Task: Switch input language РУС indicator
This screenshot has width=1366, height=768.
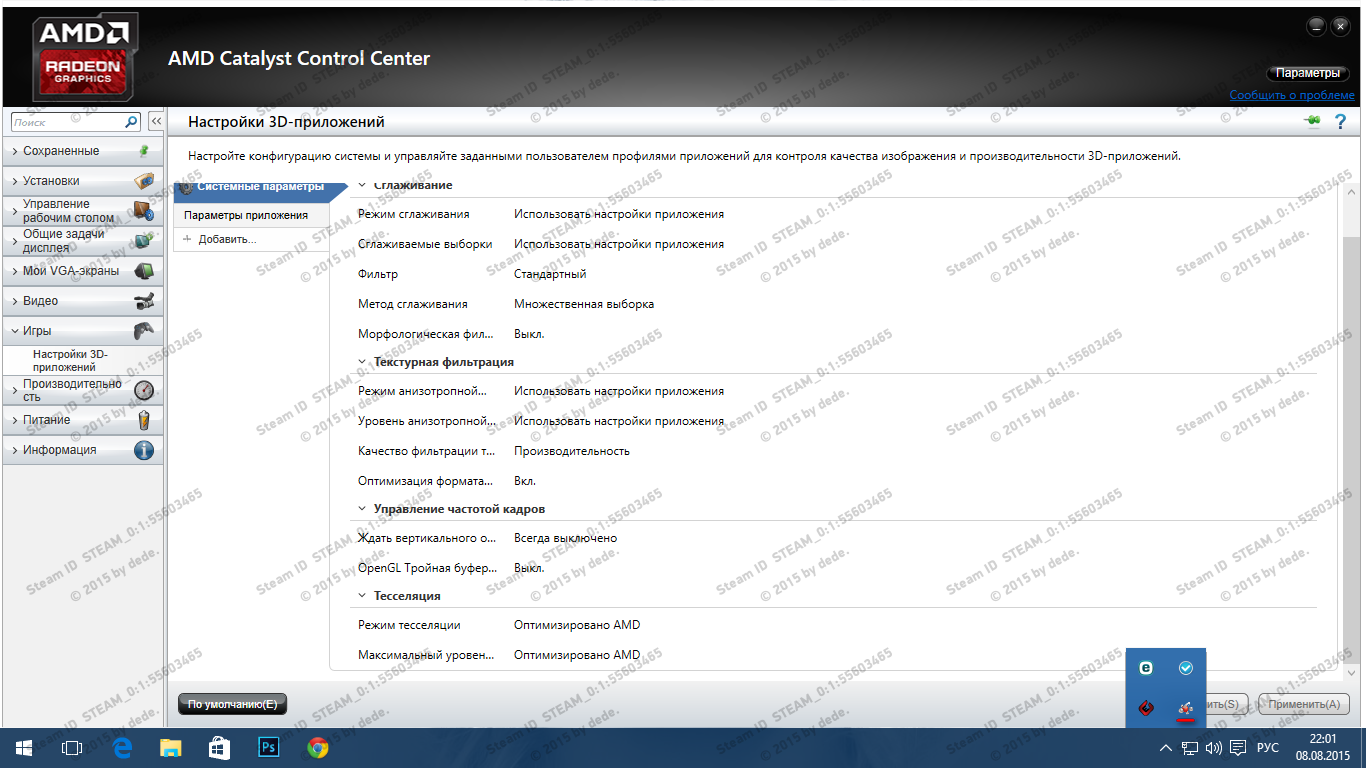Action: tap(1268, 748)
